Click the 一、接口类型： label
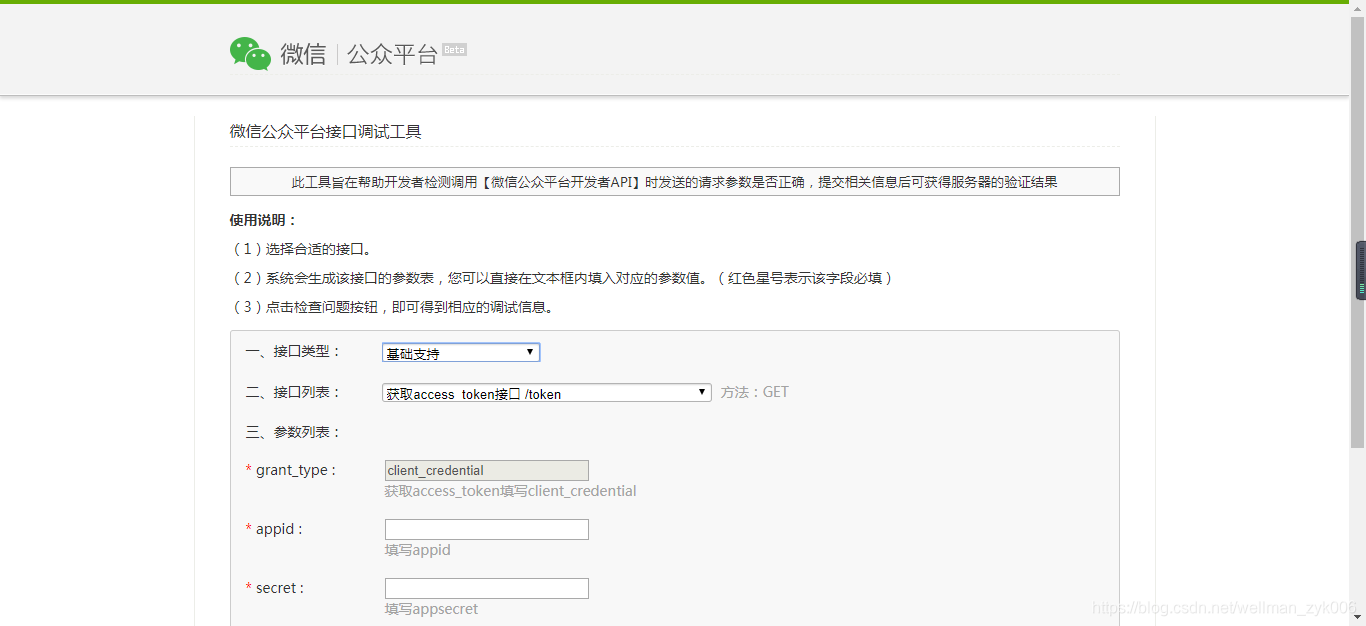This screenshot has width=1366, height=626. coord(293,351)
